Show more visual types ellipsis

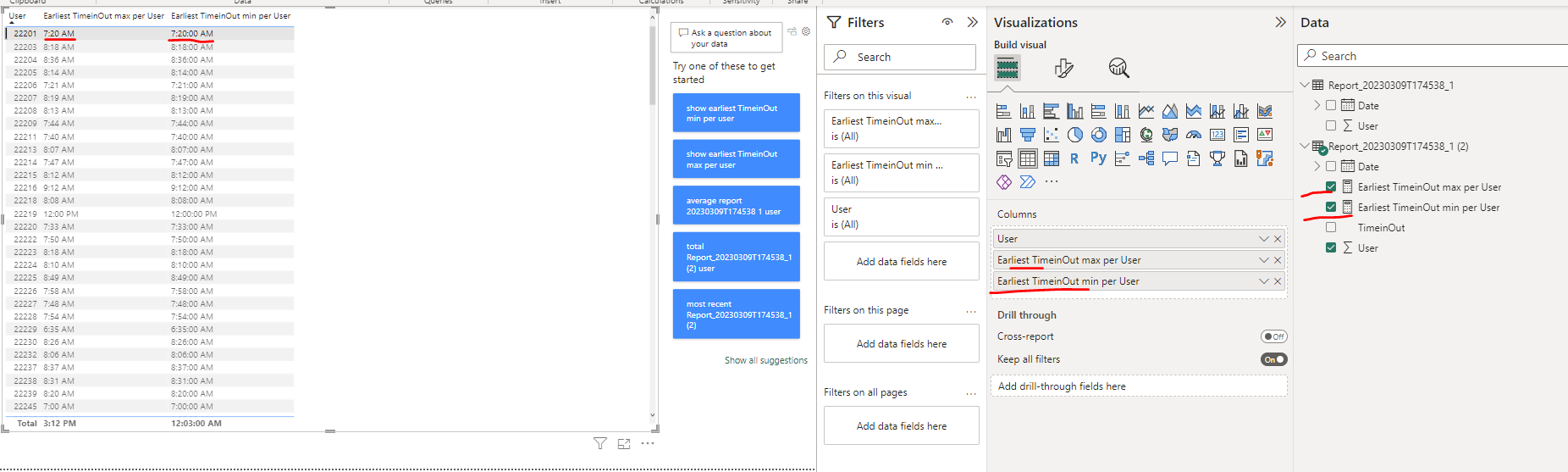tap(1052, 181)
